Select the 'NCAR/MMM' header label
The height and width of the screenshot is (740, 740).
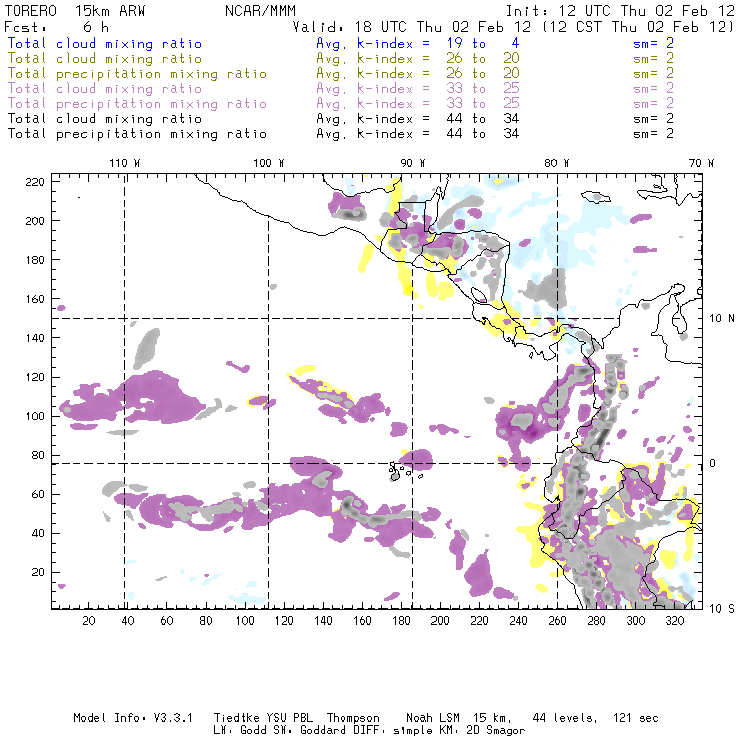coord(260,11)
